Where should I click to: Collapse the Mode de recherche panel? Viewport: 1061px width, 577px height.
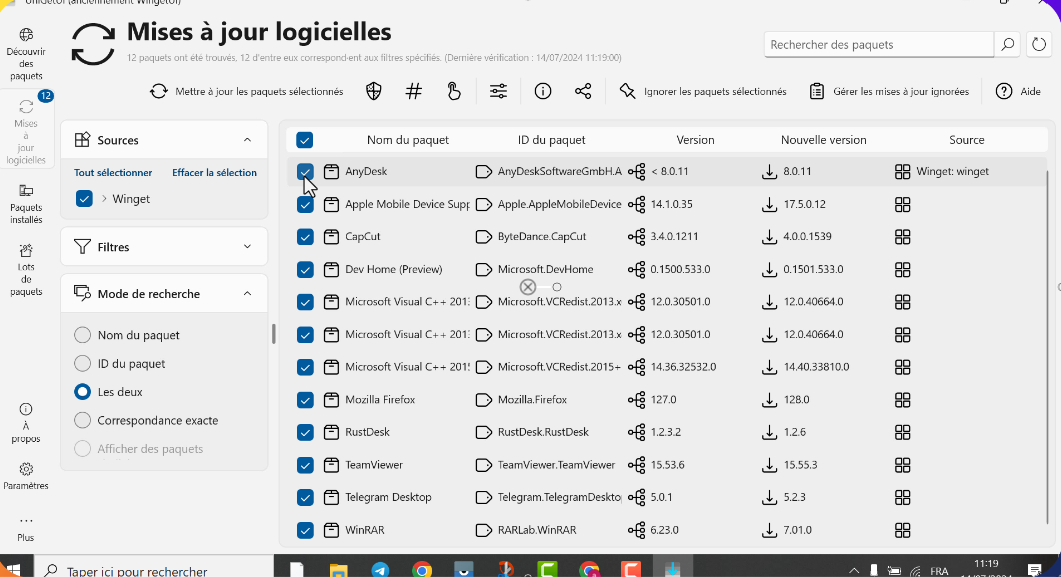(247, 294)
